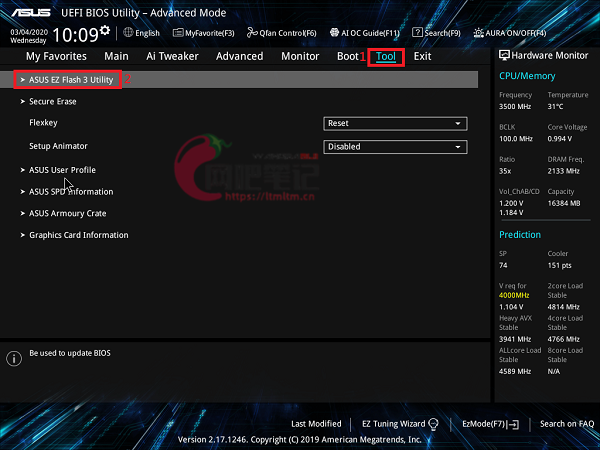The width and height of the screenshot is (600, 450).
Task: Click the info icon beside help text
Action: (14, 359)
